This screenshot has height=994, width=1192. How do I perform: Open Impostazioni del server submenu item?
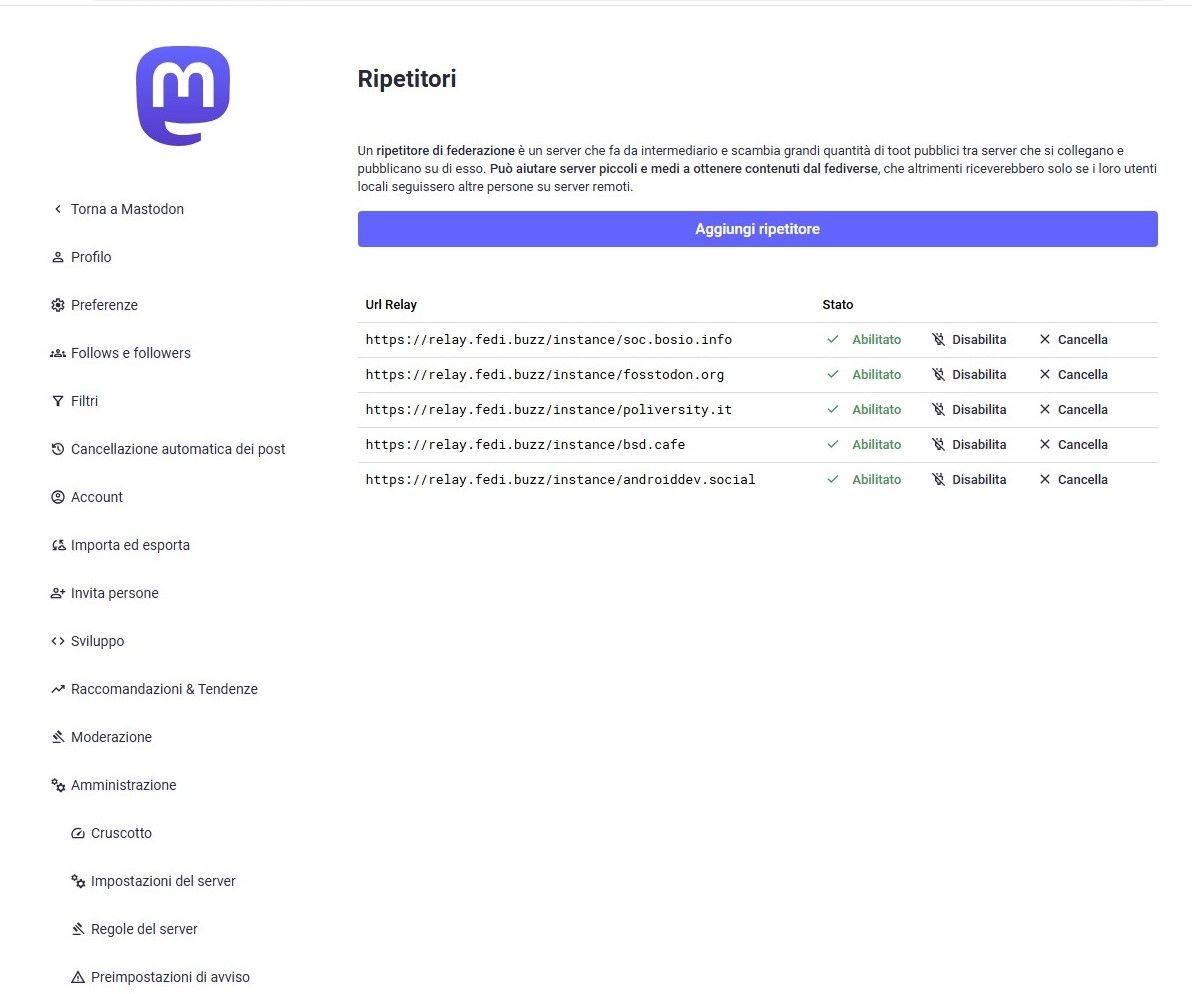pos(163,881)
